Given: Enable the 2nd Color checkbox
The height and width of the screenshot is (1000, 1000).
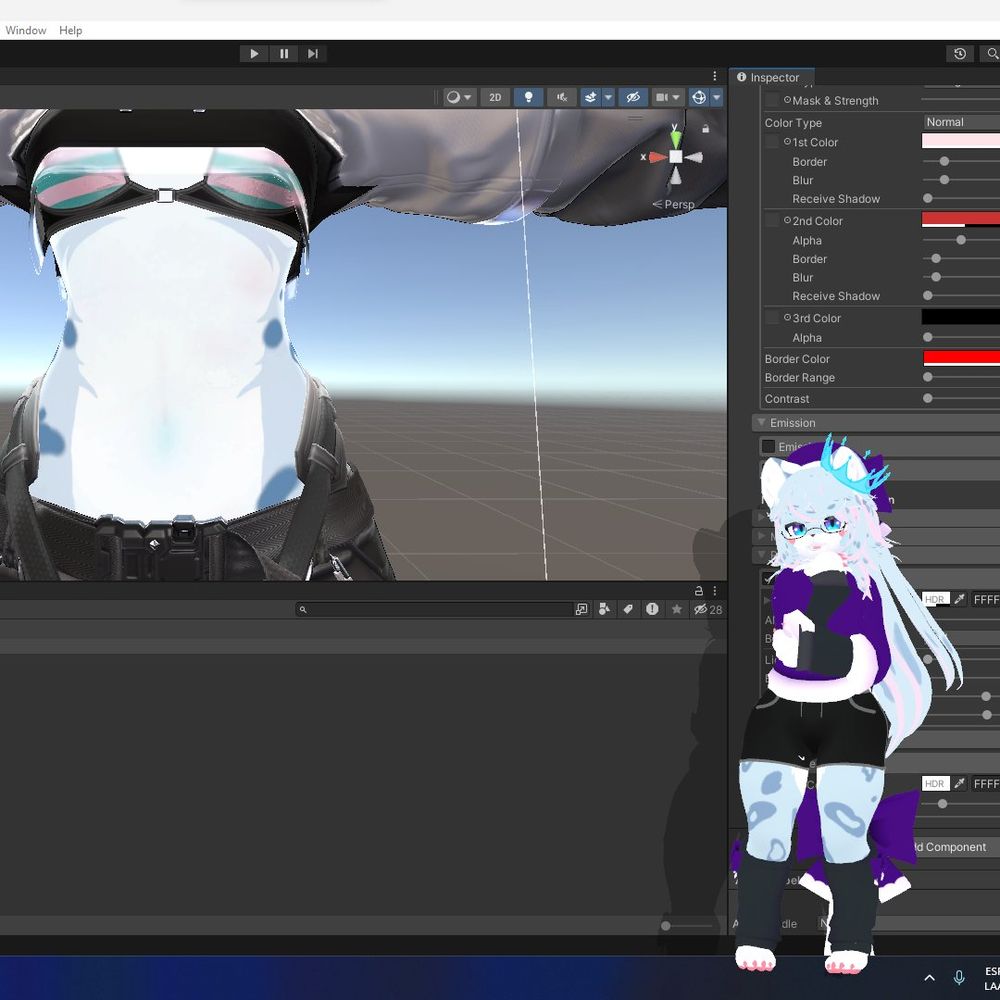Looking at the screenshot, I should coord(772,220).
